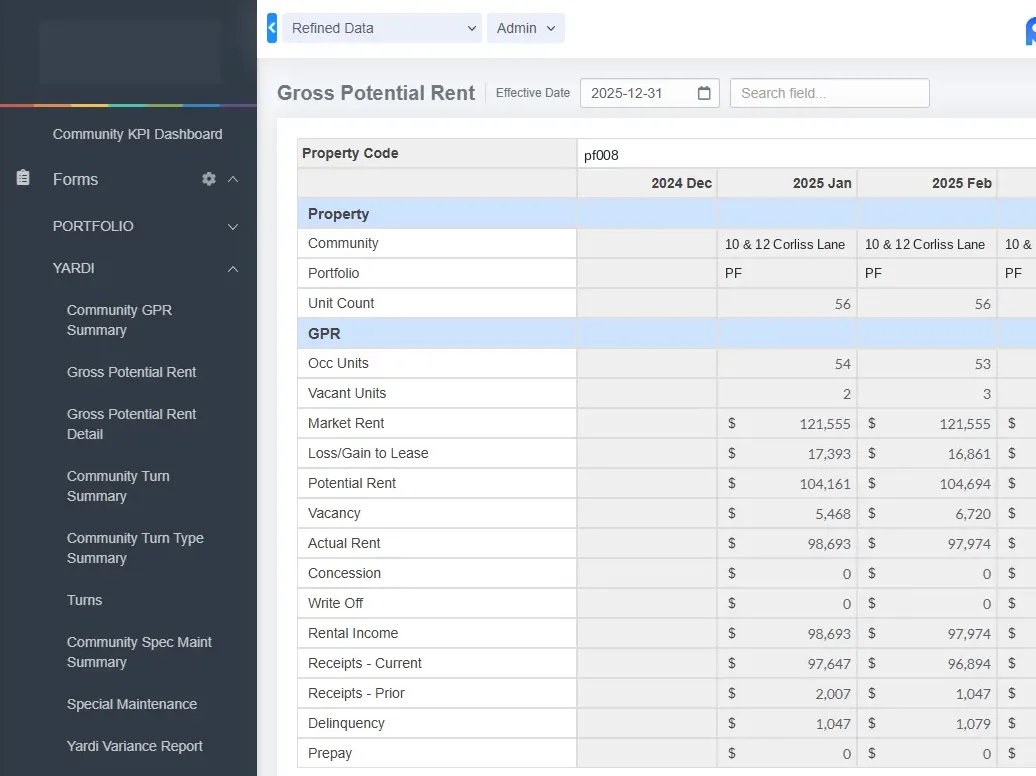Select the Delinquency row label
Viewport: 1036px width, 776px height.
click(x=346, y=723)
